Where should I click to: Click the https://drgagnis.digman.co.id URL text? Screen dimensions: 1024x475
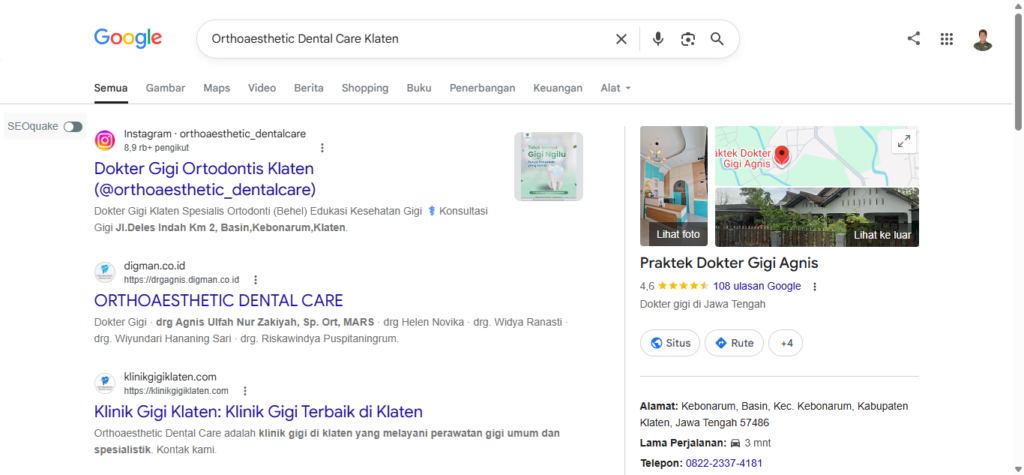click(x=182, y=280)
